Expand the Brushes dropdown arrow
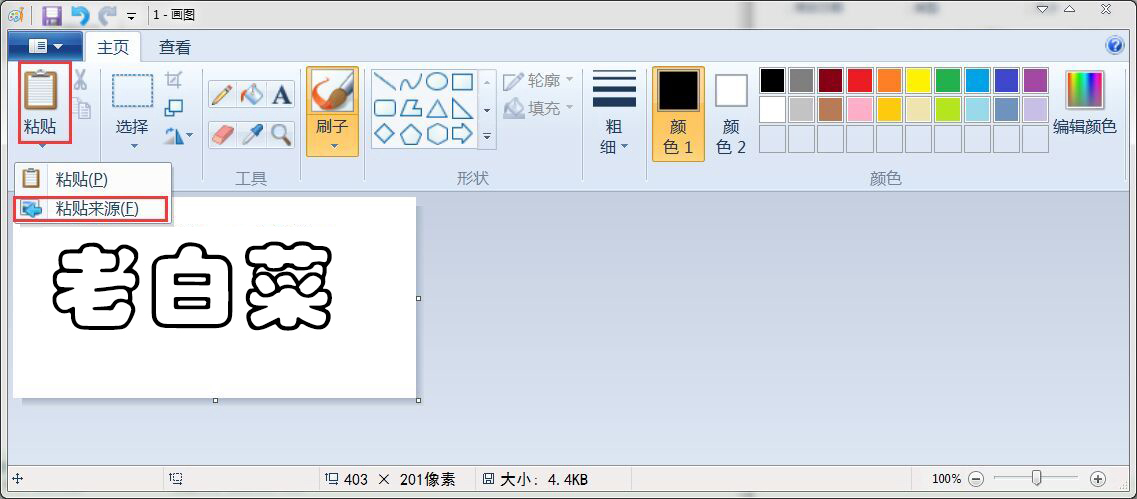This screenshot has height=499, width=1137. [x=334, y=147]
